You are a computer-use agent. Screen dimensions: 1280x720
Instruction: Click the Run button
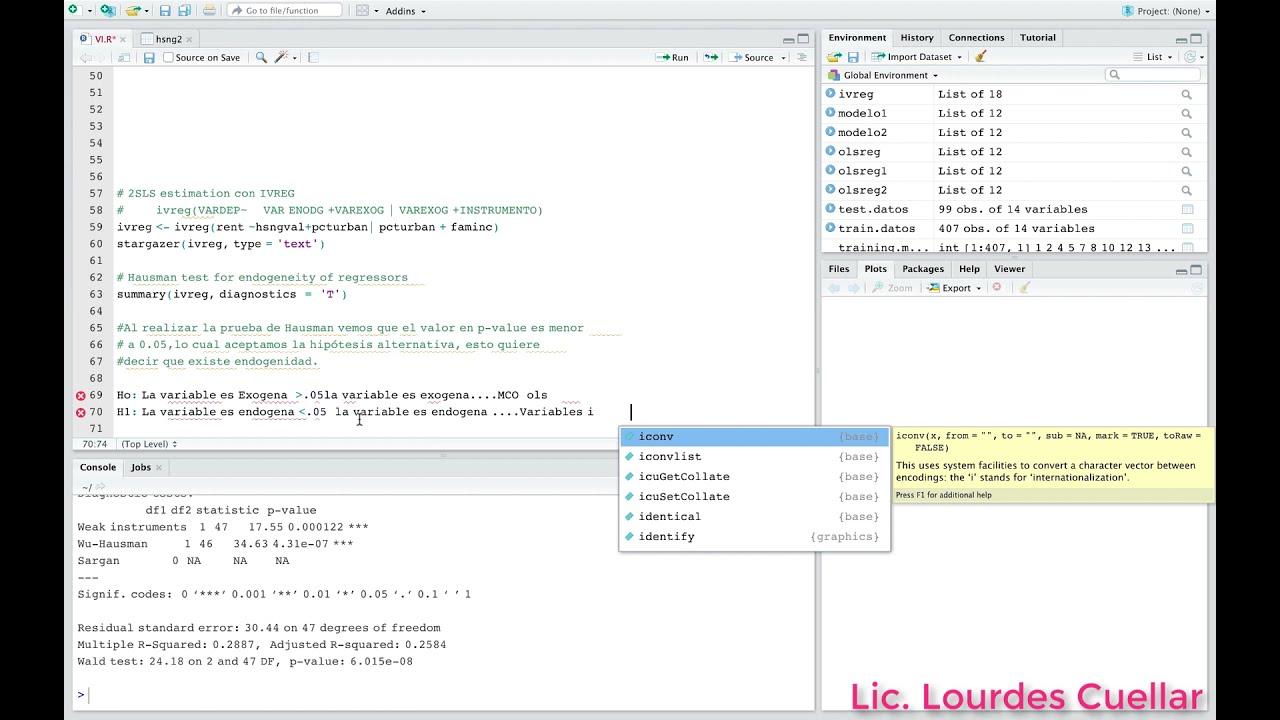click(672, 57)
